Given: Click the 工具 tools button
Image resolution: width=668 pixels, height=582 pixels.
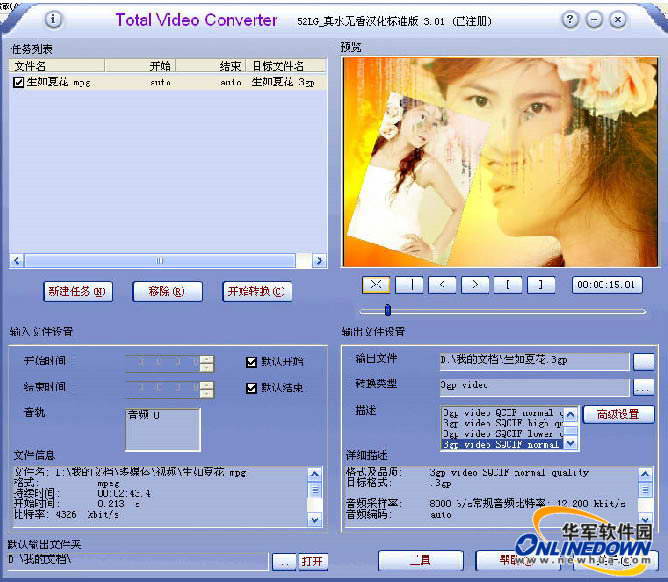Looking at the screenshot, I should click(421, 560).
